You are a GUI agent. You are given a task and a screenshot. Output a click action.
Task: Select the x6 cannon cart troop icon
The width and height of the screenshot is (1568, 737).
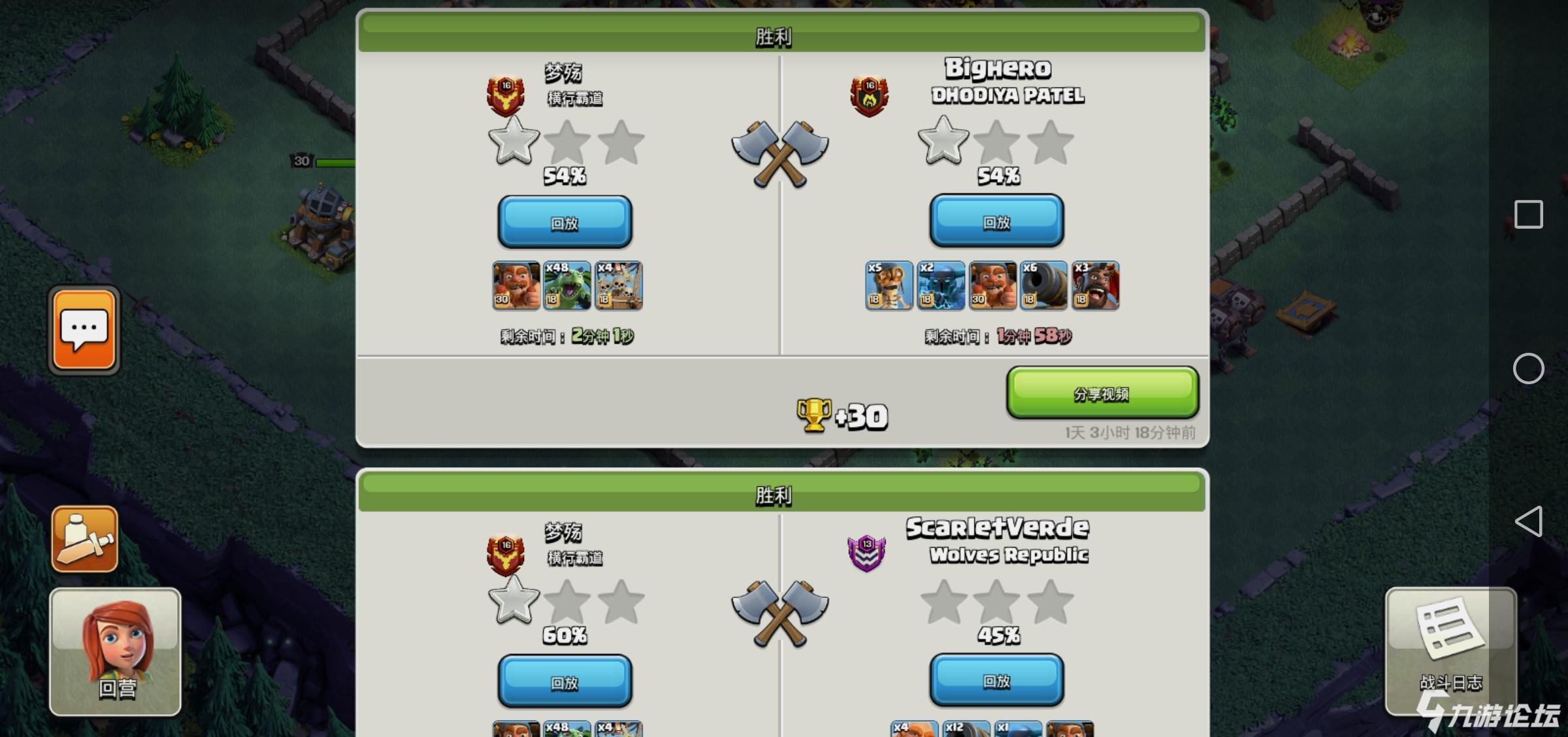pyautogui.click(x=1044, y=286)
